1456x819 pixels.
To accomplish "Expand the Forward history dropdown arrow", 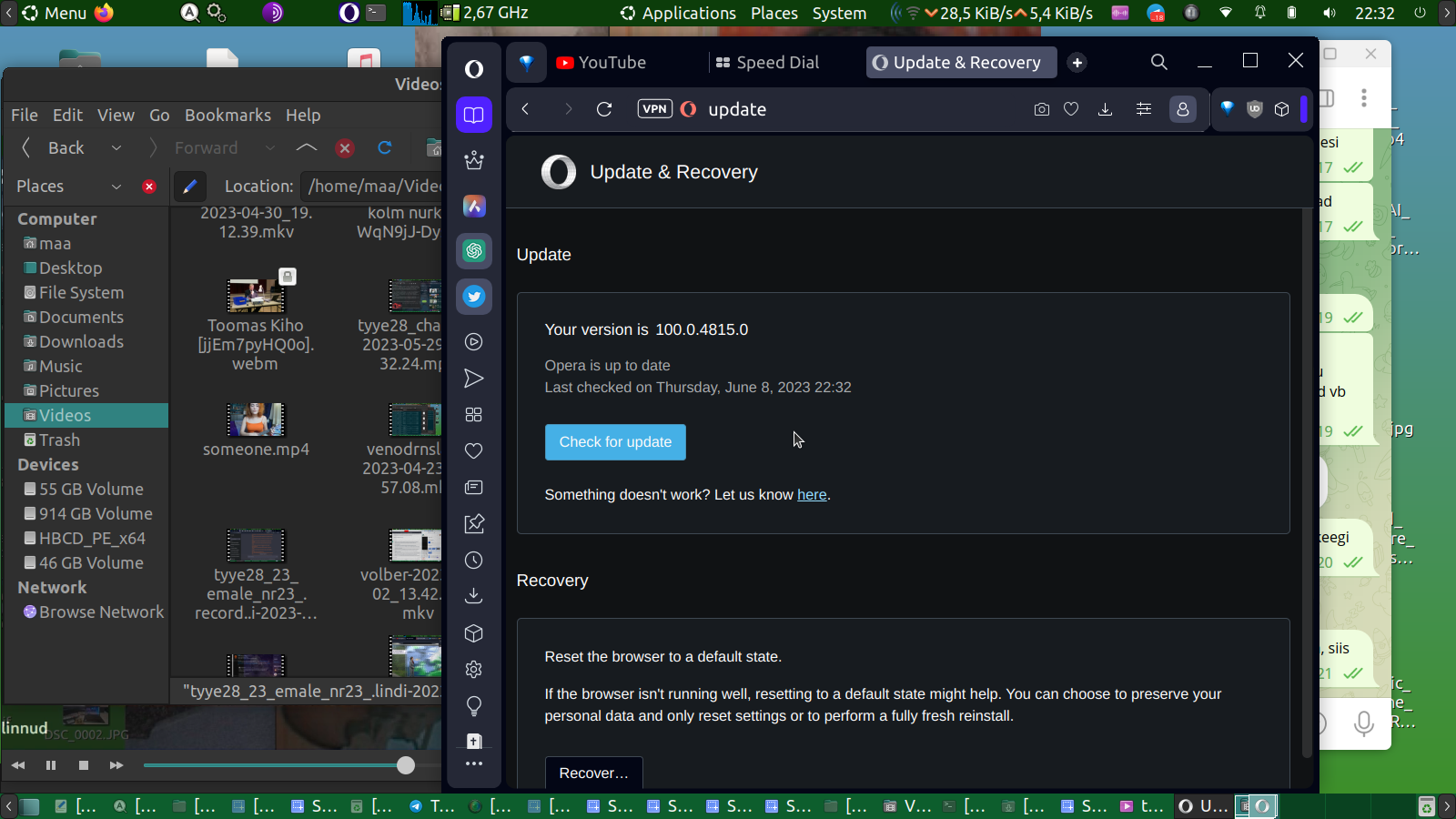I will coord(270,148).
